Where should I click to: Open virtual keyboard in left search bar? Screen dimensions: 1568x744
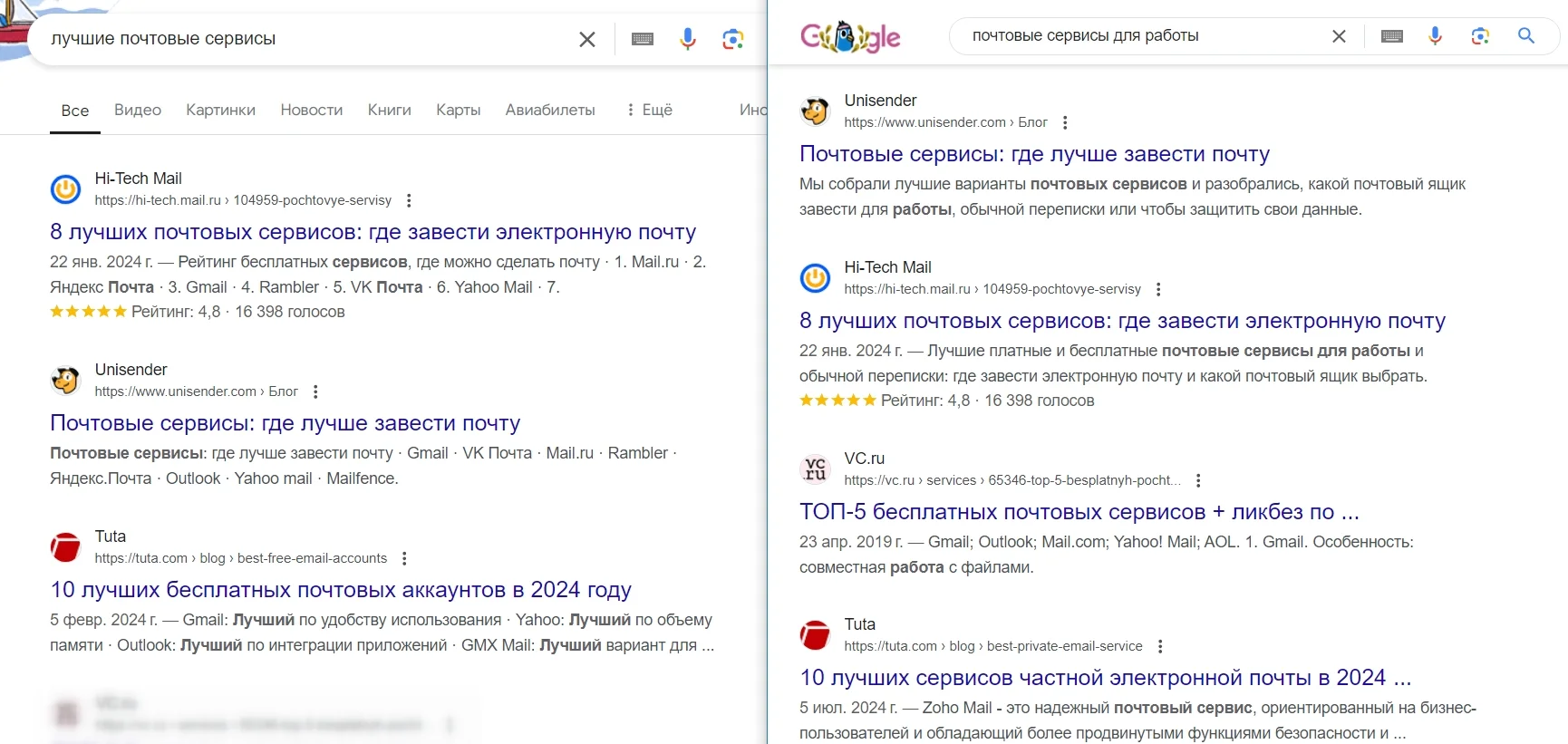click(x=643, y=39)
